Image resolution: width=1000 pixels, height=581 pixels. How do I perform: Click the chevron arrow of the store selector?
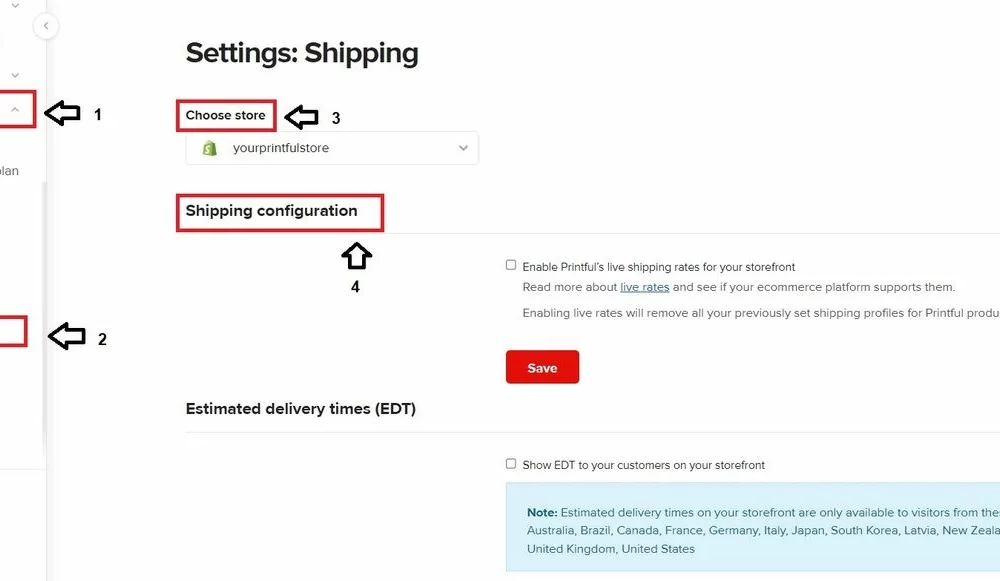[x=463, y=148]
